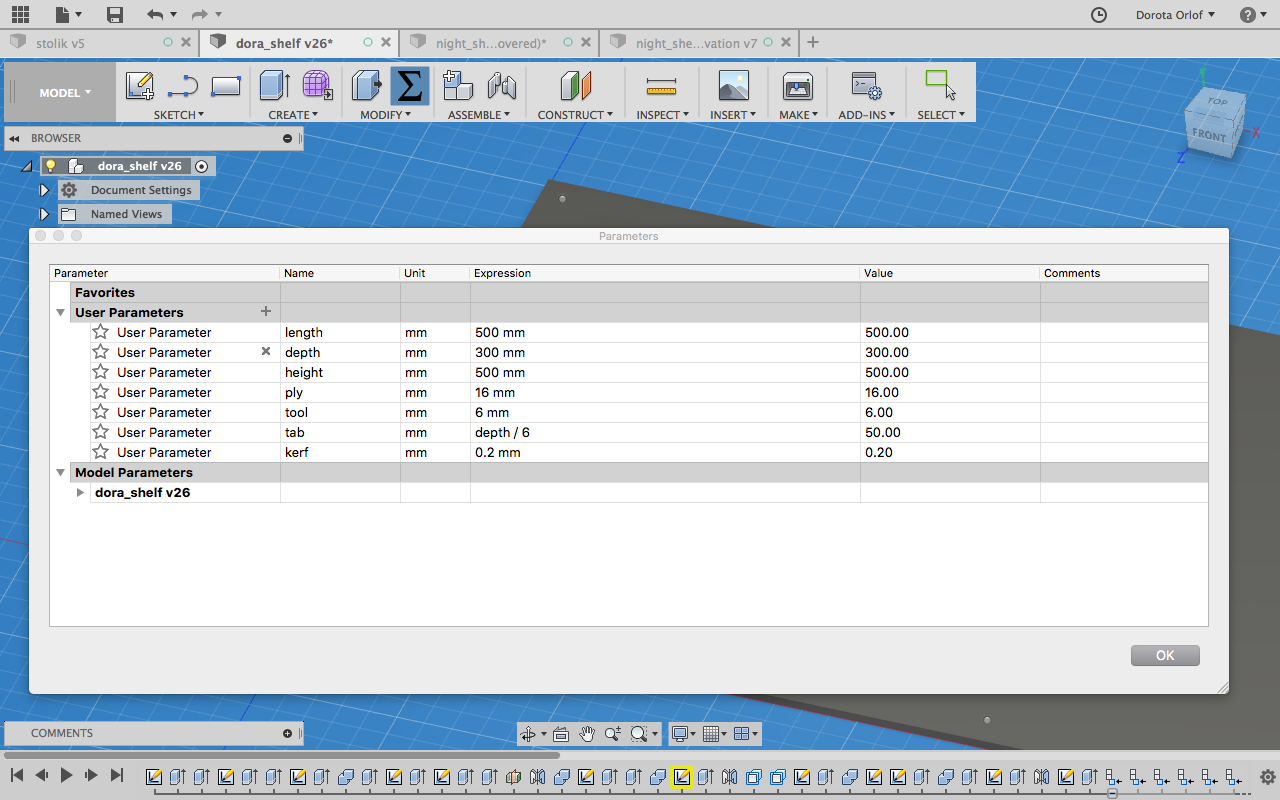
Task: Add a new comment with plus icon
Action: [288, 733]
